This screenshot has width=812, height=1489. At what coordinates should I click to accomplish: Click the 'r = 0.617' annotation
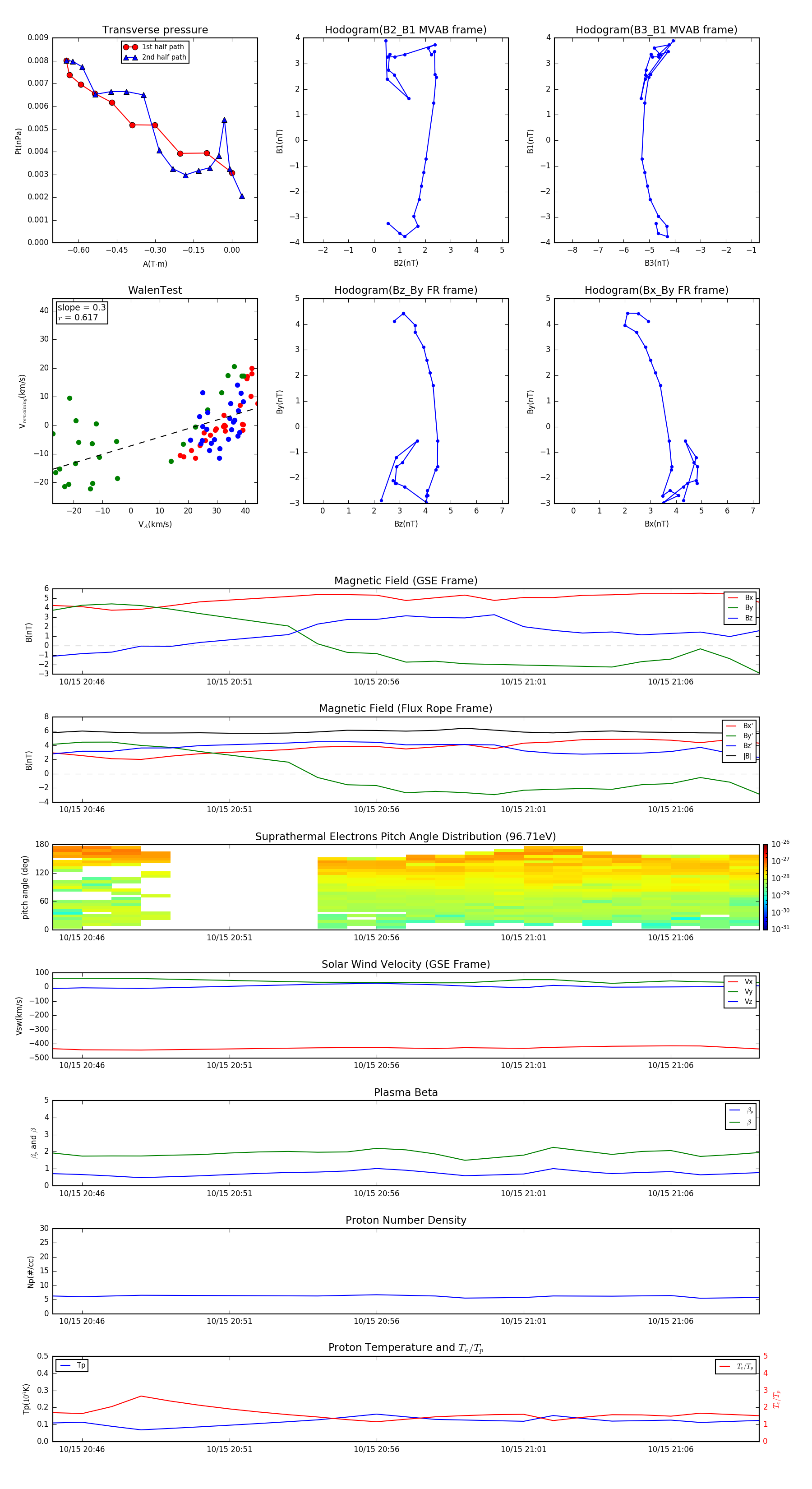point(78,317)
